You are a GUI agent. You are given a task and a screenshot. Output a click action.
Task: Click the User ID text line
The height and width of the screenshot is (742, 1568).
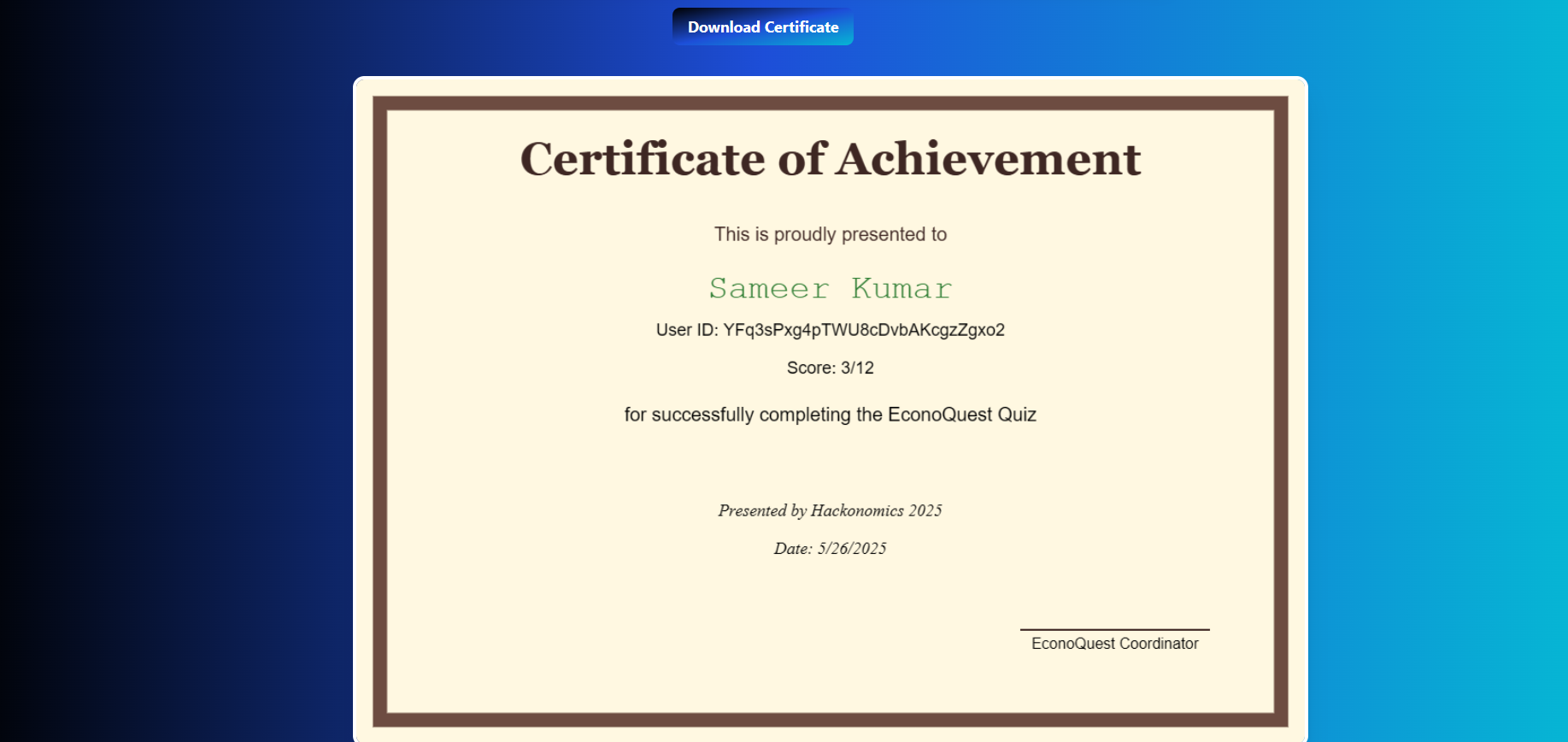click(831, 330)
